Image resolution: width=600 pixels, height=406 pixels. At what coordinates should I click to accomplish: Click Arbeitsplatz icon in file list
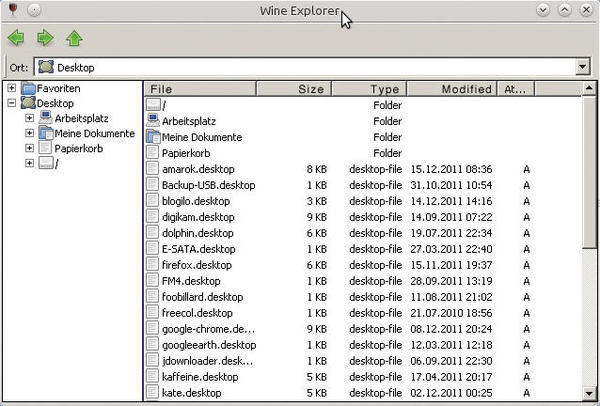click(x=153, y=121)
